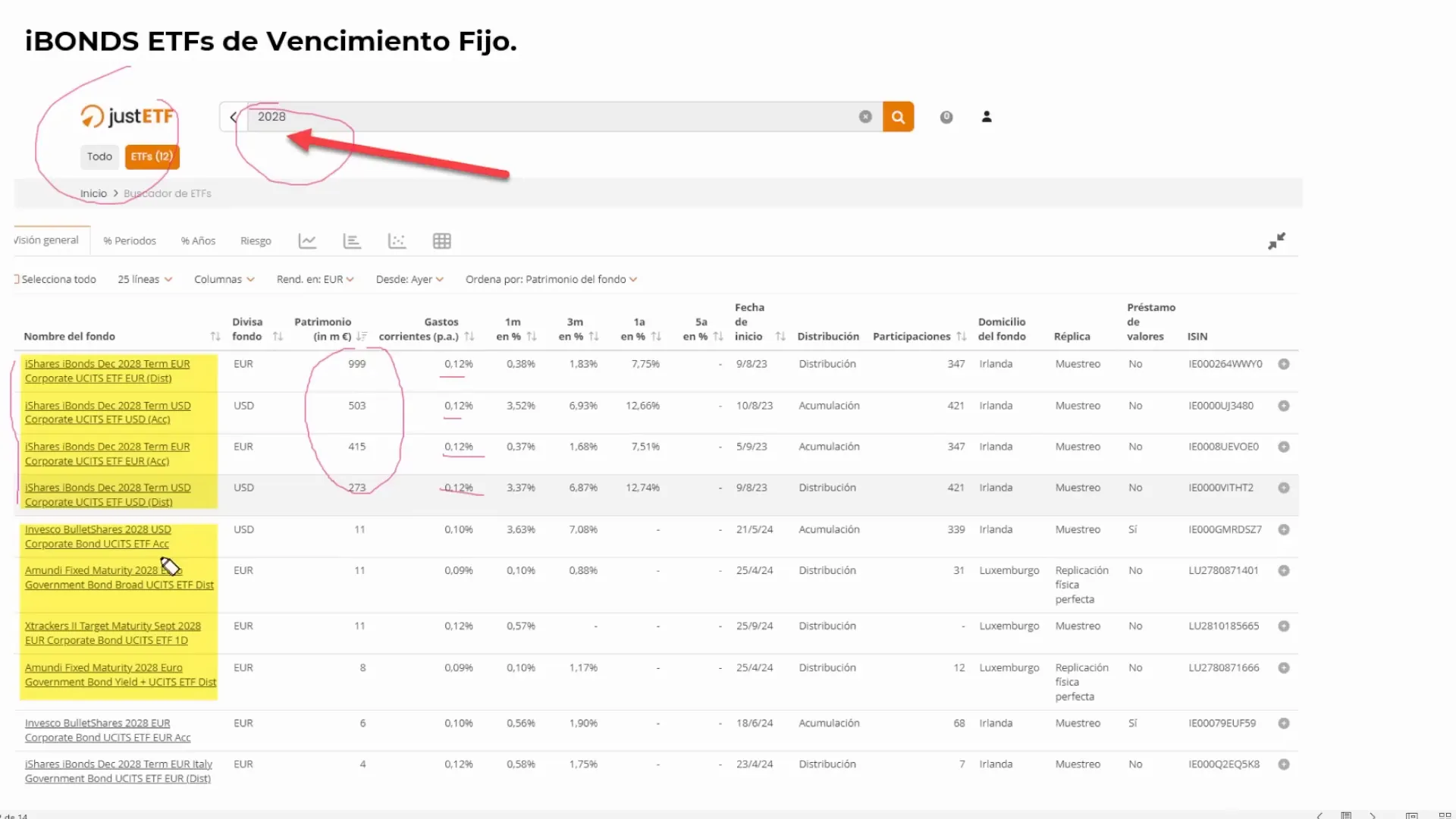The width and height of the screenshot is (1456, 819).
Task: Go back using the search bar left chevron
Action: 234,117
